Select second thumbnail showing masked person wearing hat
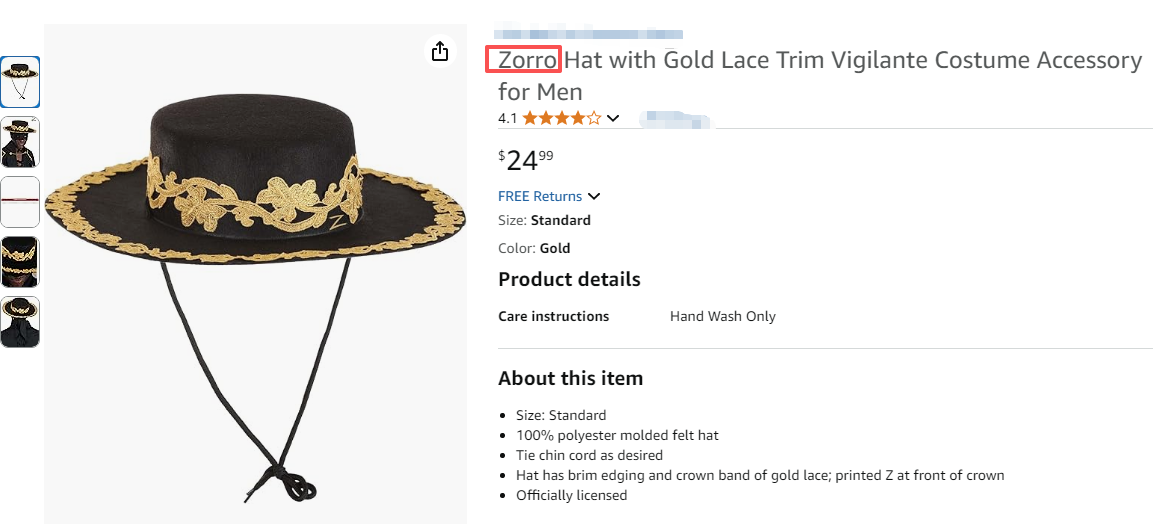Viewport: 1153px width, 524px height. pos(20,141)
